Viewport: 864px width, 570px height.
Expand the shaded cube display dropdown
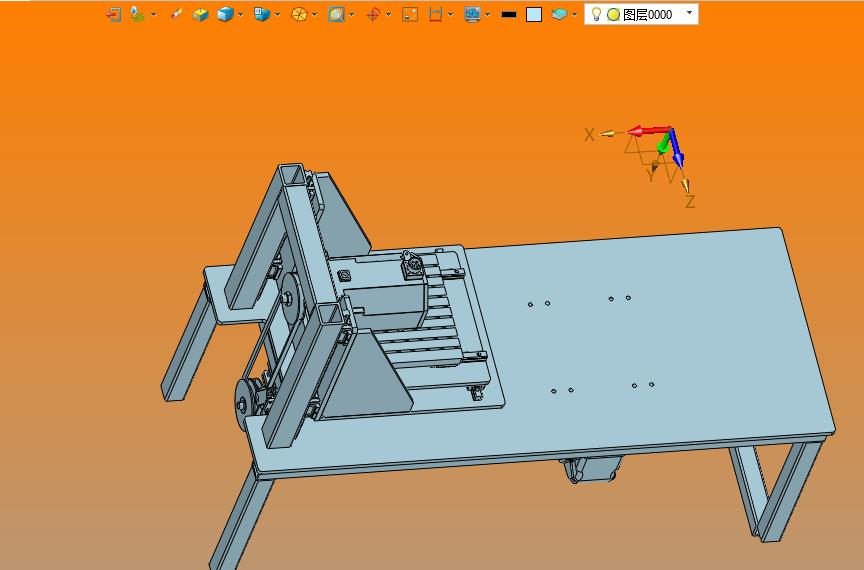point(240,15)
